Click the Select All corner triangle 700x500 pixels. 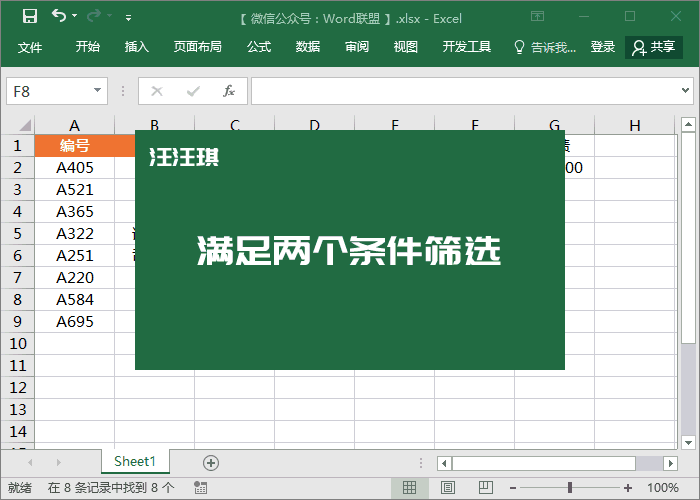tap(25, 125)
